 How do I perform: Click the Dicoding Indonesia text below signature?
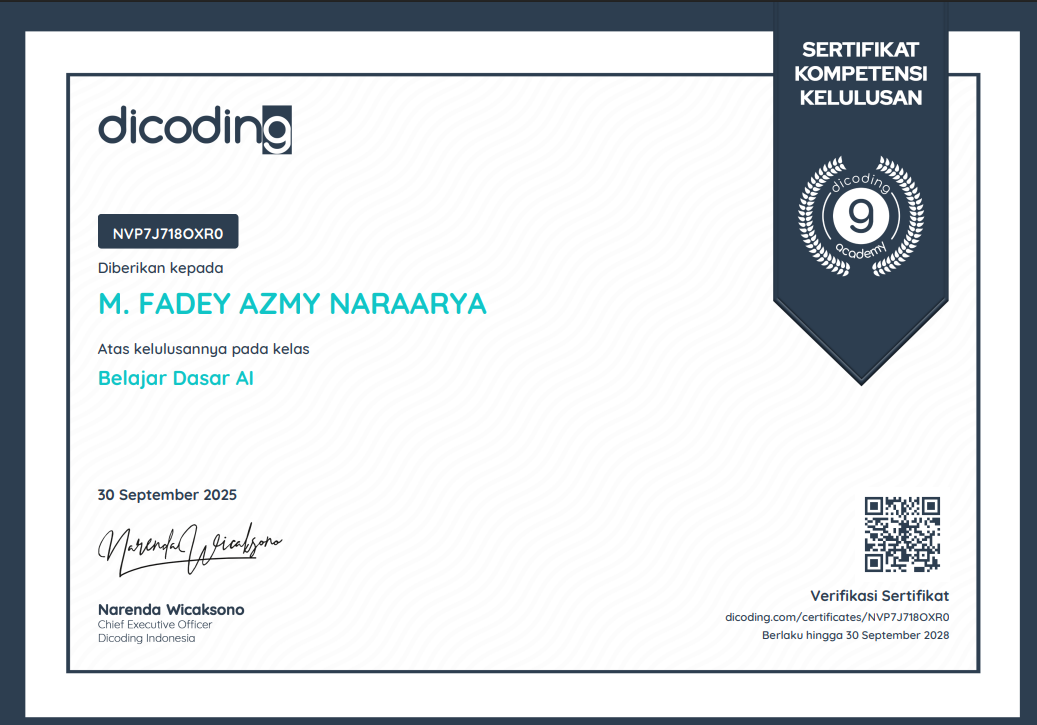point(147,638)
